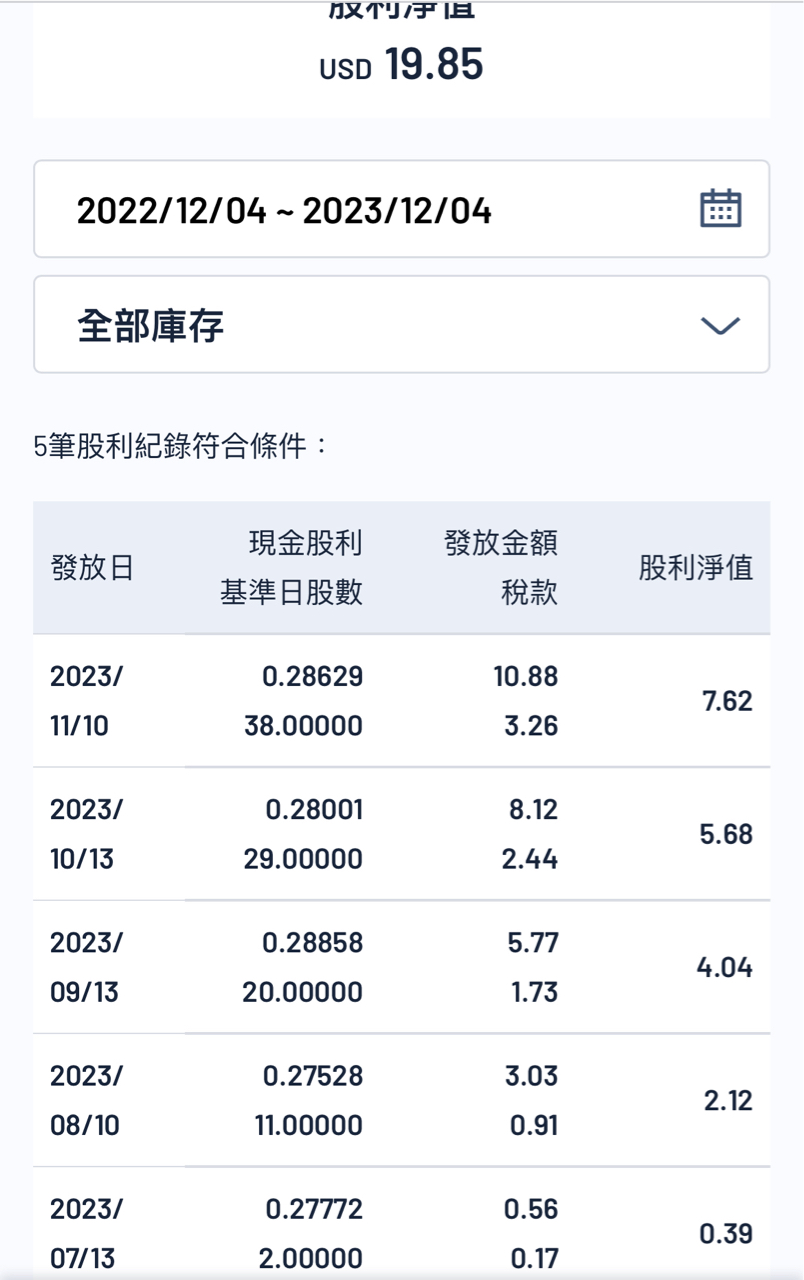Click the calendar icon in date field
The height and width of the screenshot is (1280, 804).
(x=720, y=209)
